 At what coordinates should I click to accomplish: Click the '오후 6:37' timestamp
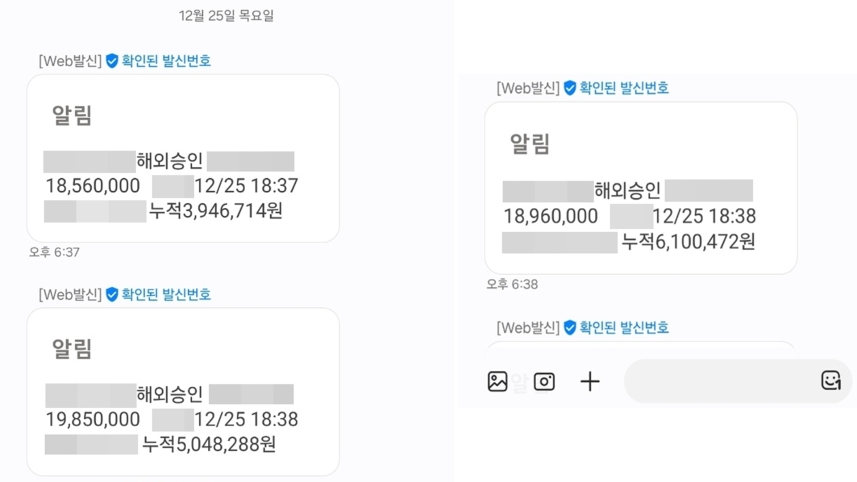pos(54,253)
